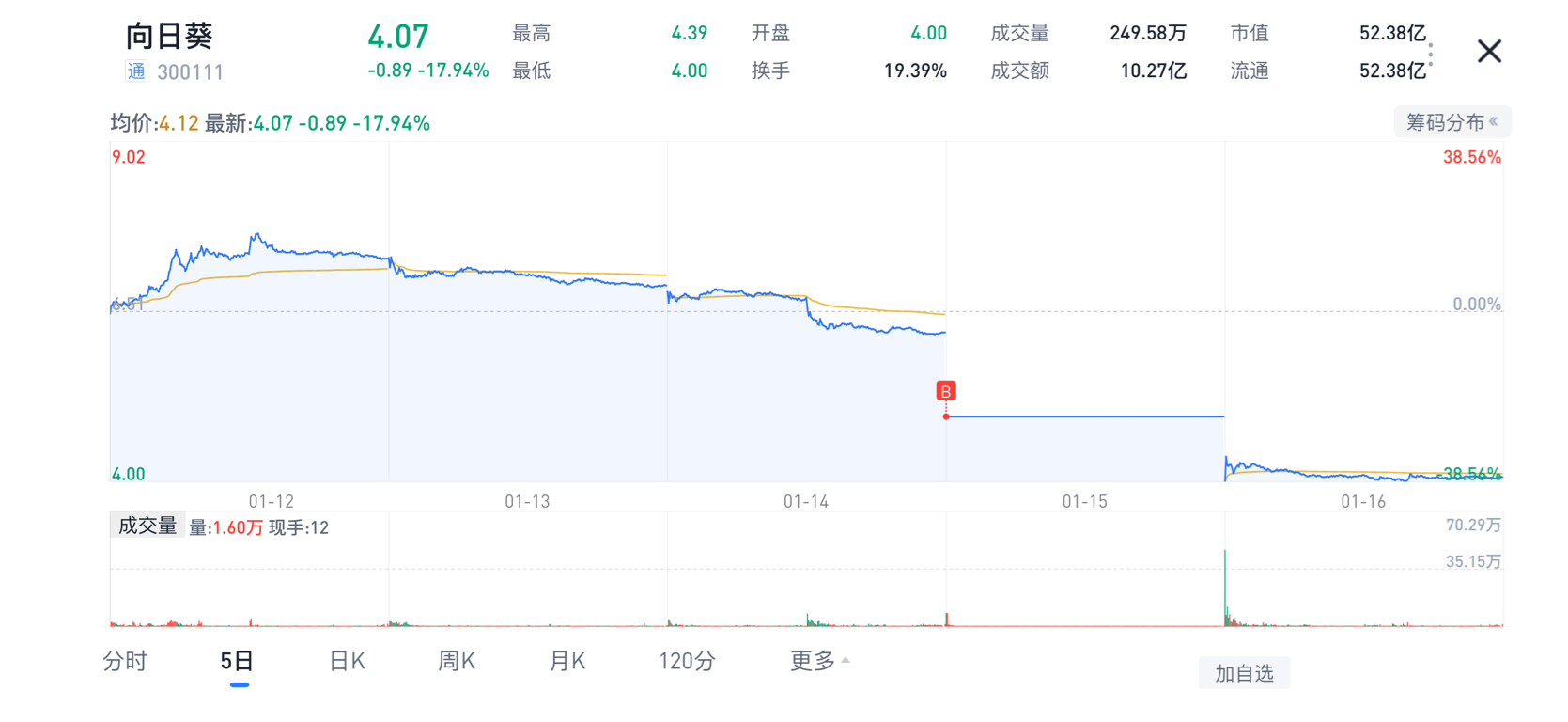
Task: Expand the 筹码分布 panel
Action: pos(1452,122)
